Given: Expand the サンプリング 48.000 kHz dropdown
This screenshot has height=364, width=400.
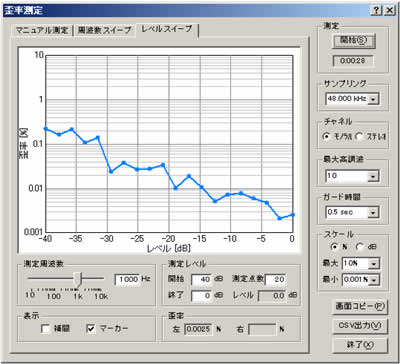Looking at the screenshot, I should tap(373, 99).
